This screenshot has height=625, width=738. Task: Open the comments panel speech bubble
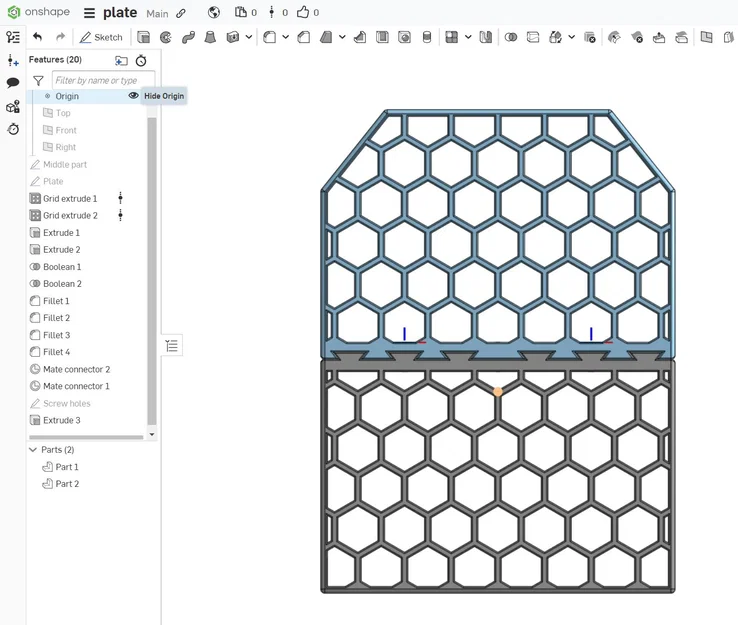(x=13, y=83)
